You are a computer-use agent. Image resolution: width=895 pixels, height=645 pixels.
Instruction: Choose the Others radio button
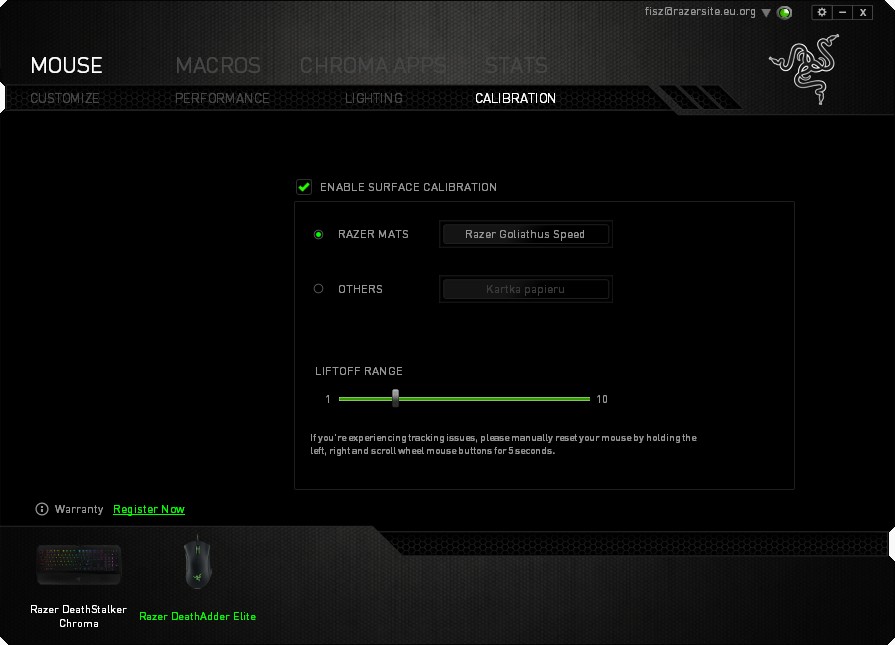319,289
